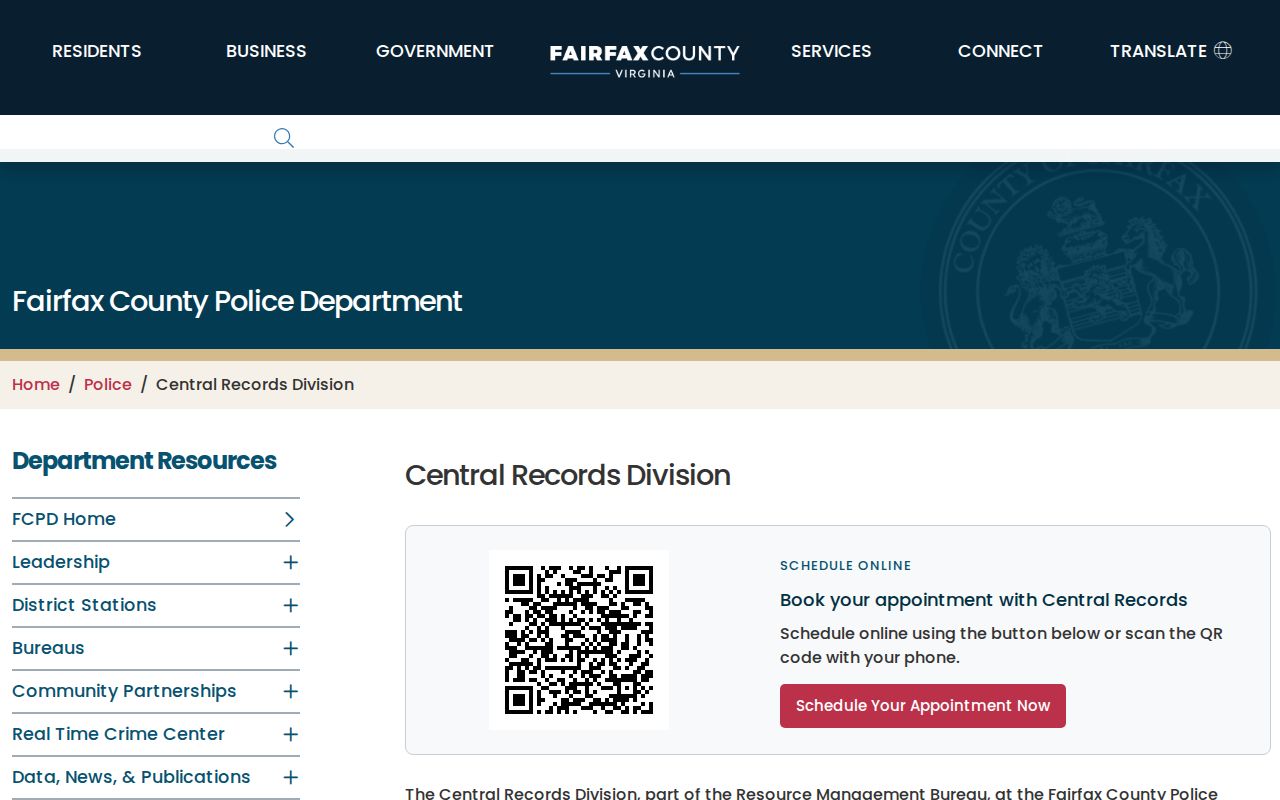
Task: Click the Central Records Division breadcrumb text
Action: pyautogui.click(x=255, y=384)
